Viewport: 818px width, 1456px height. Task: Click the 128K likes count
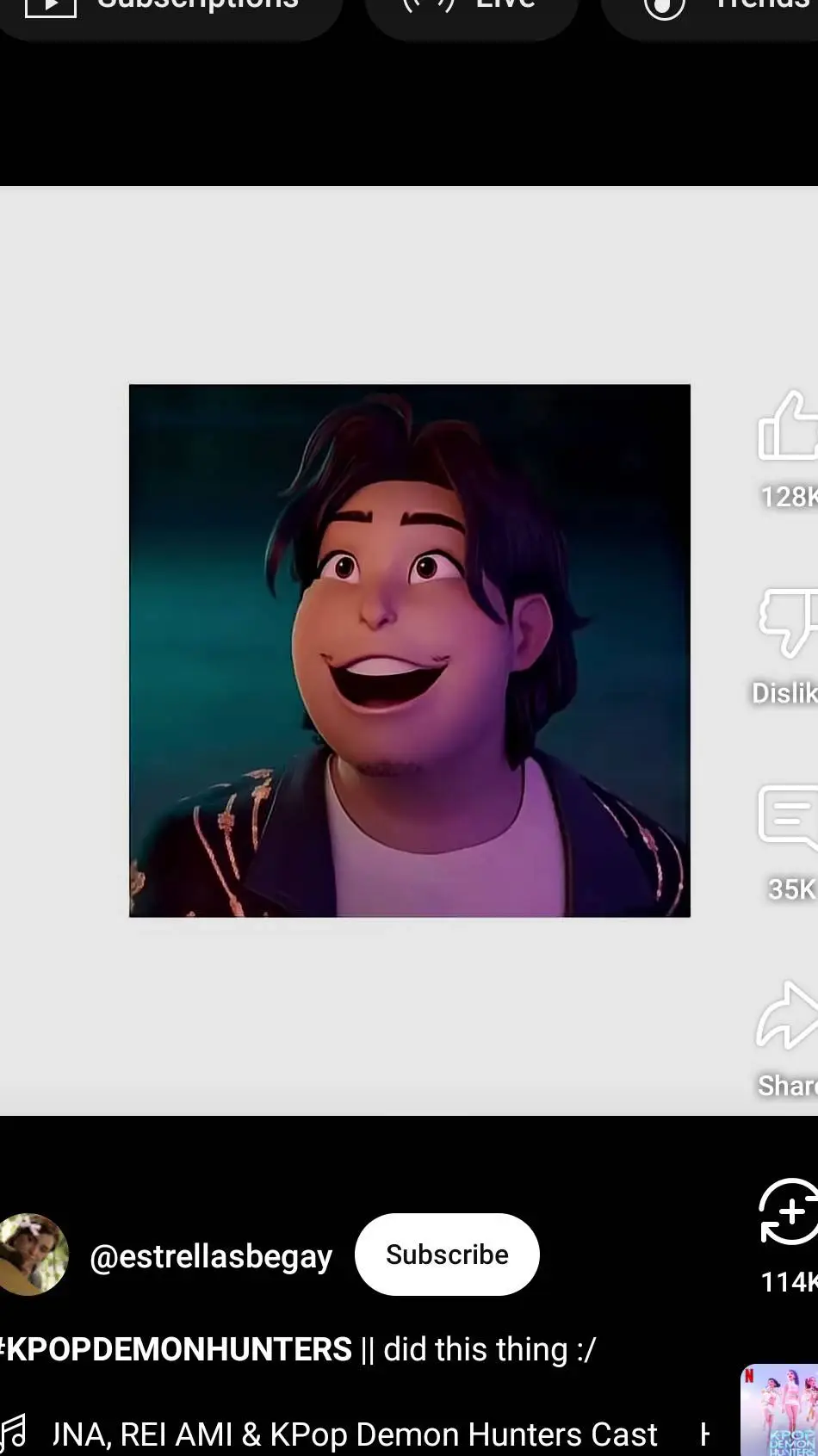(x=788, y=496)
